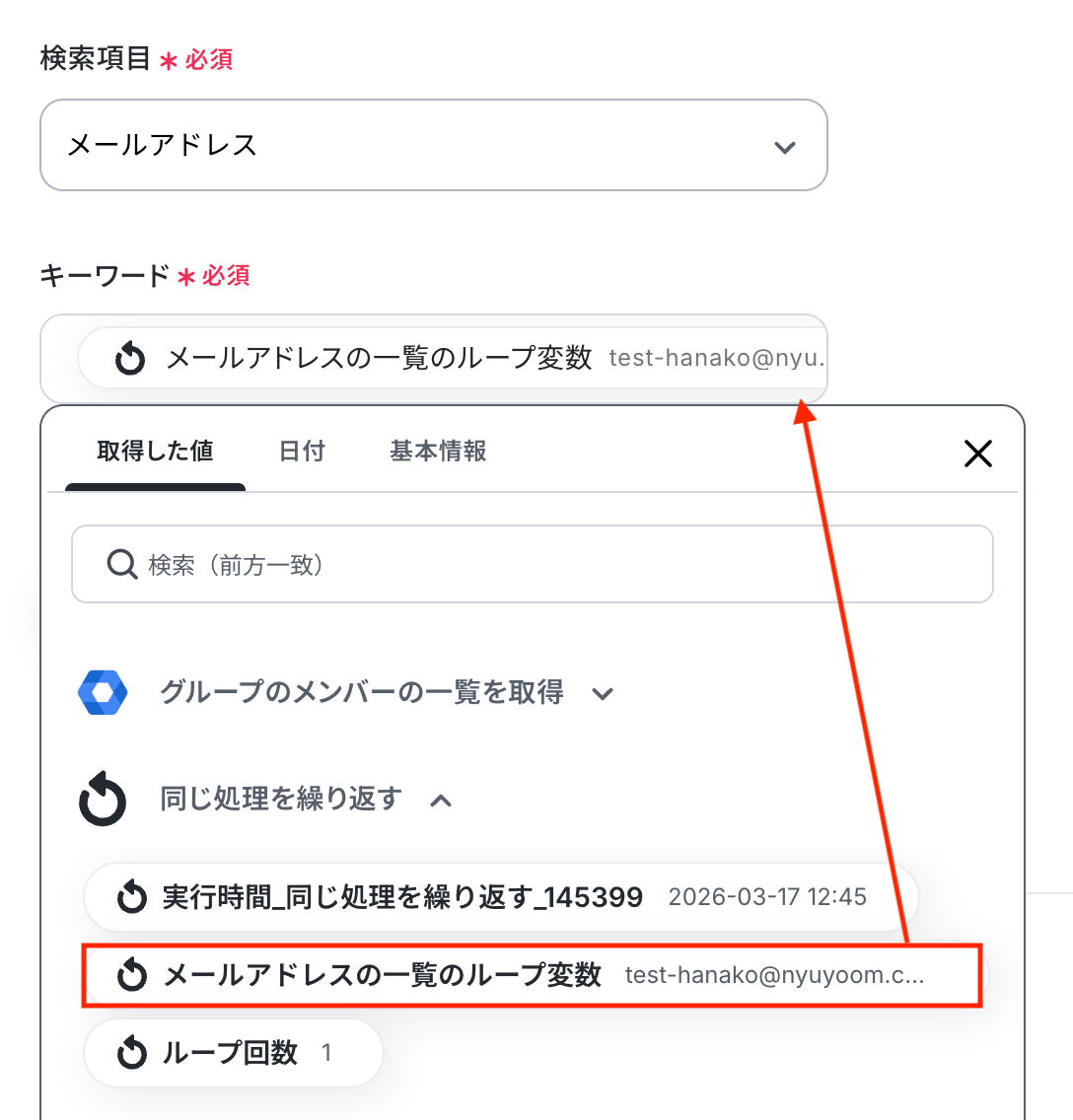Screen dimensions: 1073x1120
Task: Click loop icon on the 実行時間 item
Action: coord(132,897)
